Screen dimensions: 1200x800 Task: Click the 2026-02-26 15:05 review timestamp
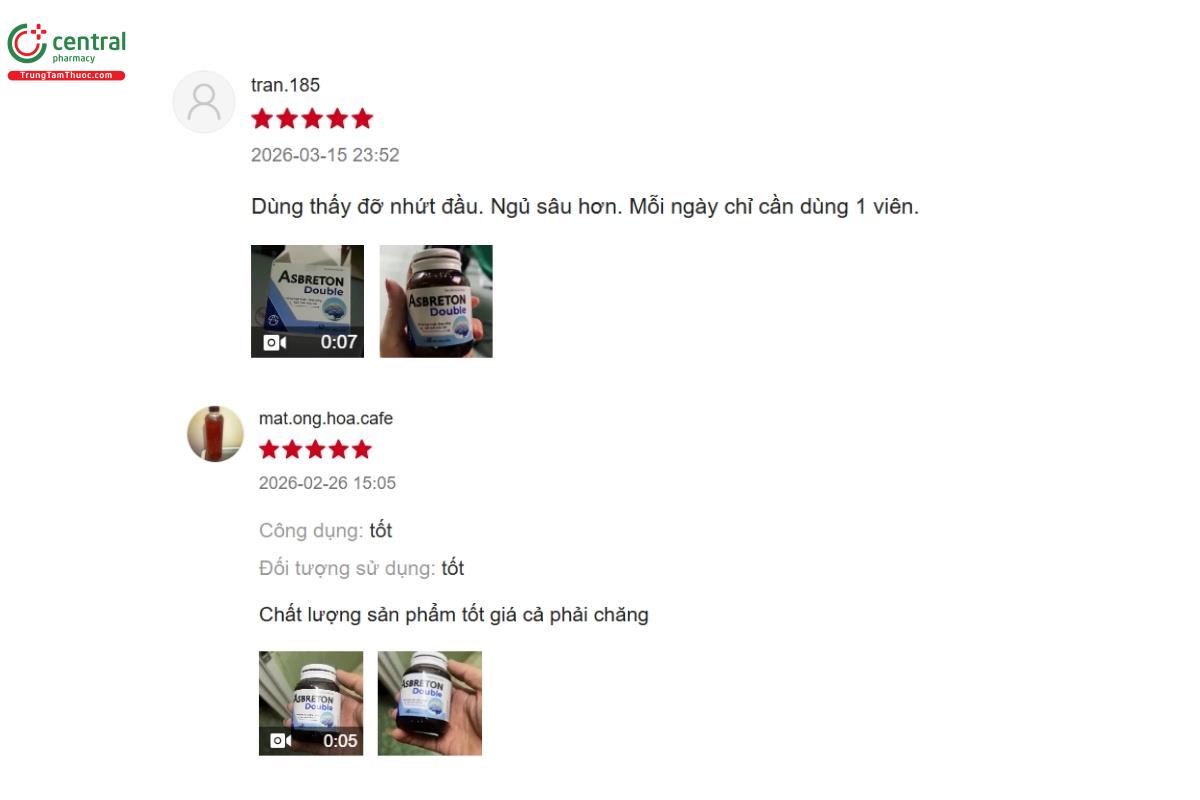327,483
